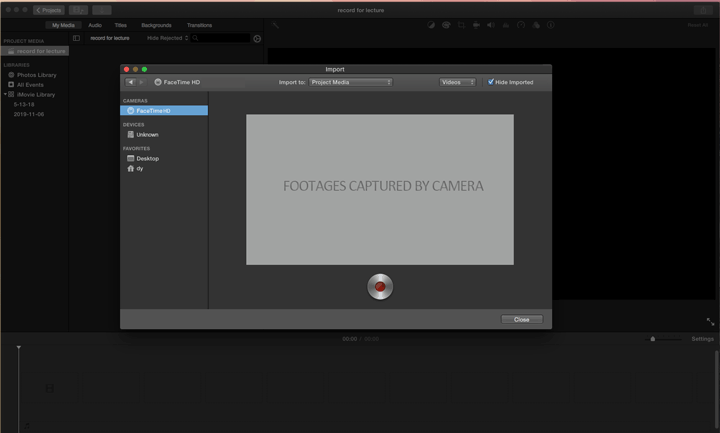
Task: Open the Import to Project Media dropdown
Action: click(x=350, y=82)
